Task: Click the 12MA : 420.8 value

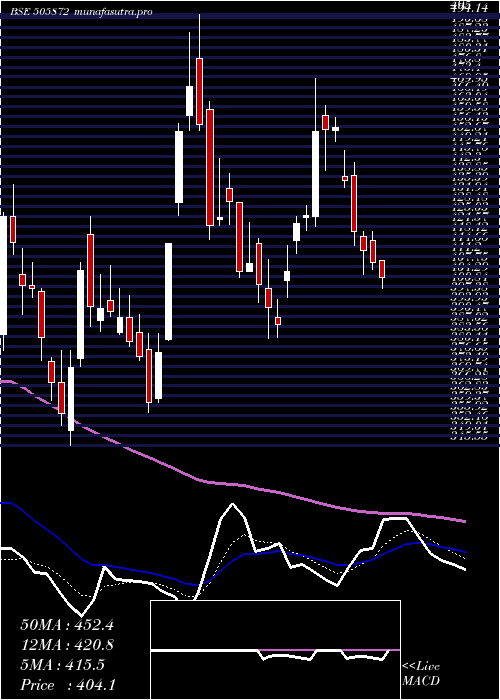Action: pyautogui.click(x=67, y=645)
